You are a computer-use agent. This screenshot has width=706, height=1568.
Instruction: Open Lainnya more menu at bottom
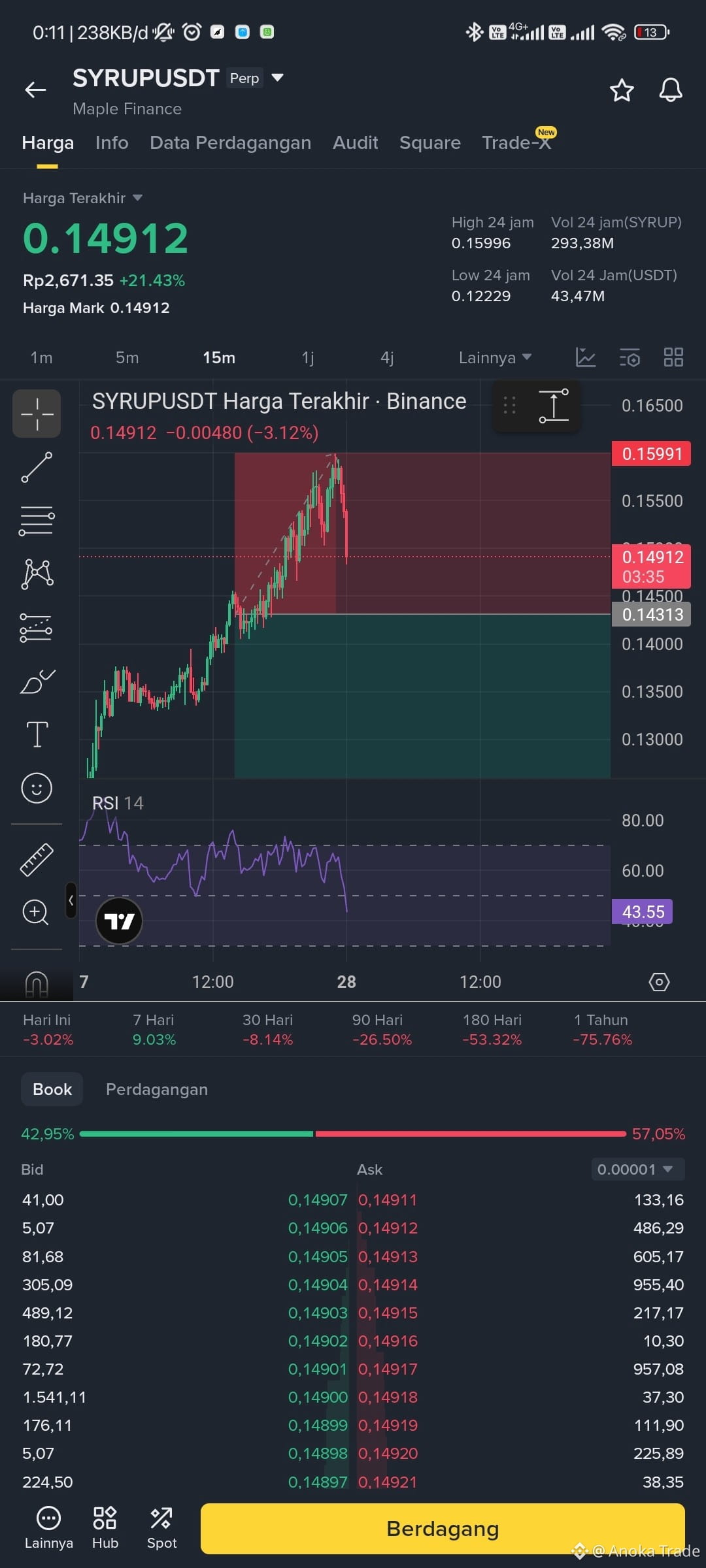(x=49, y=1528)
